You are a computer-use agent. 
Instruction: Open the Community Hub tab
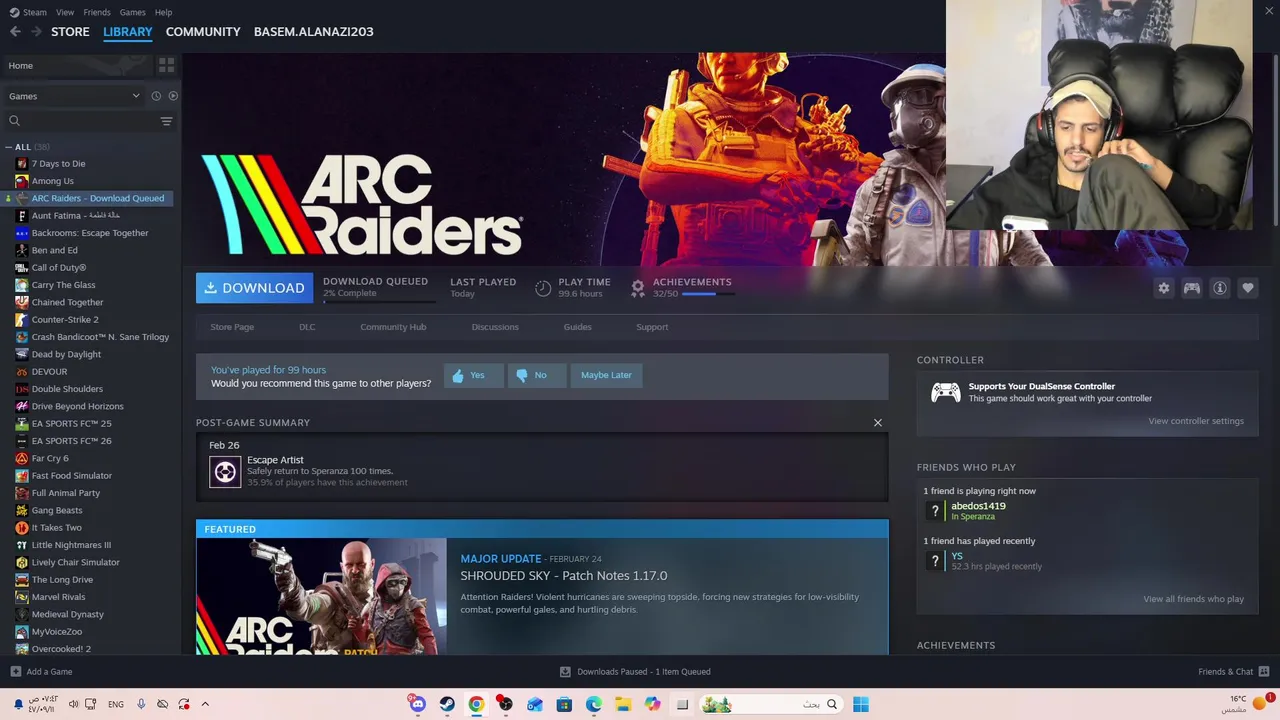pos(393,327)
